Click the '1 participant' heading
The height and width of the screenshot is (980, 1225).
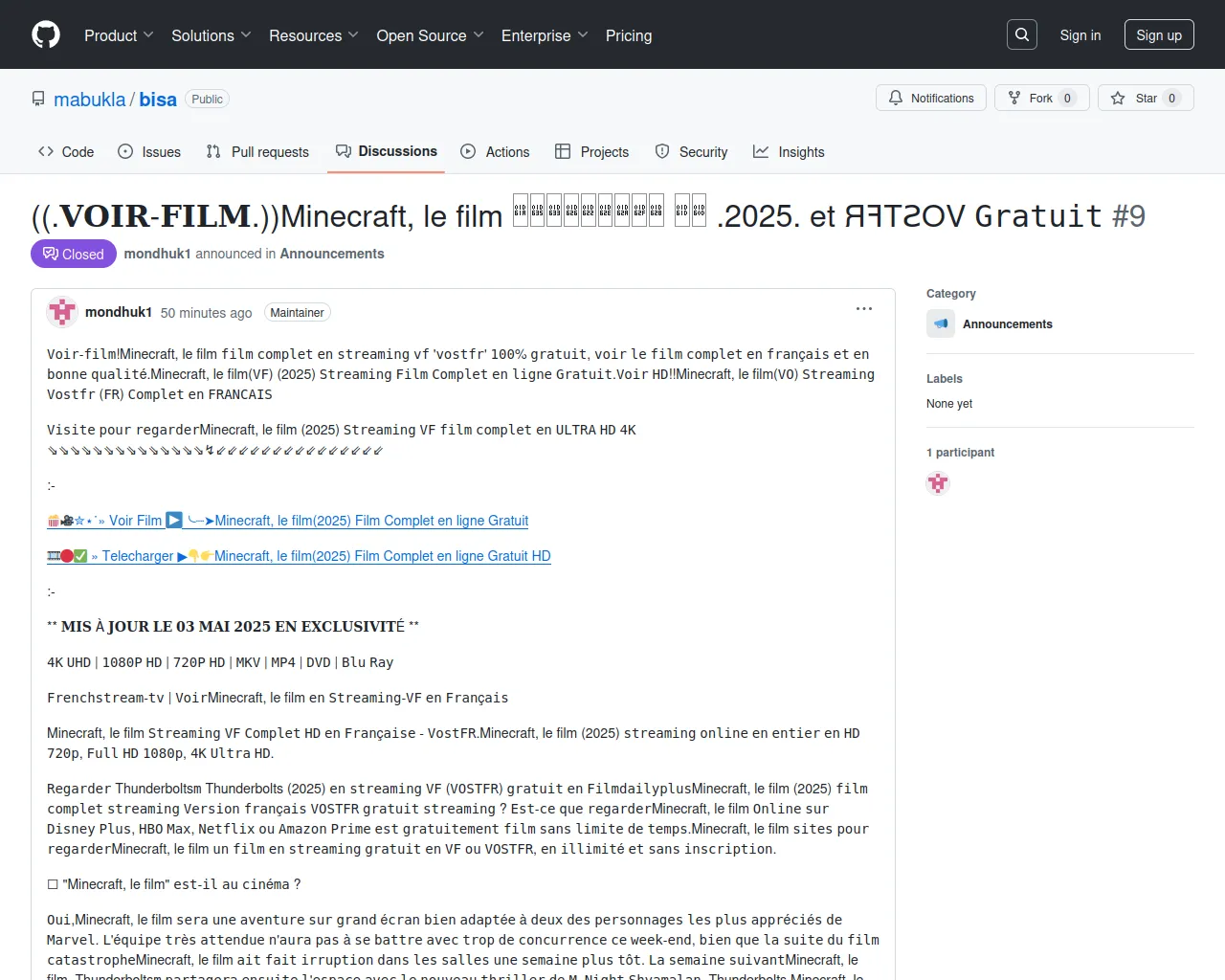[960, 453]
